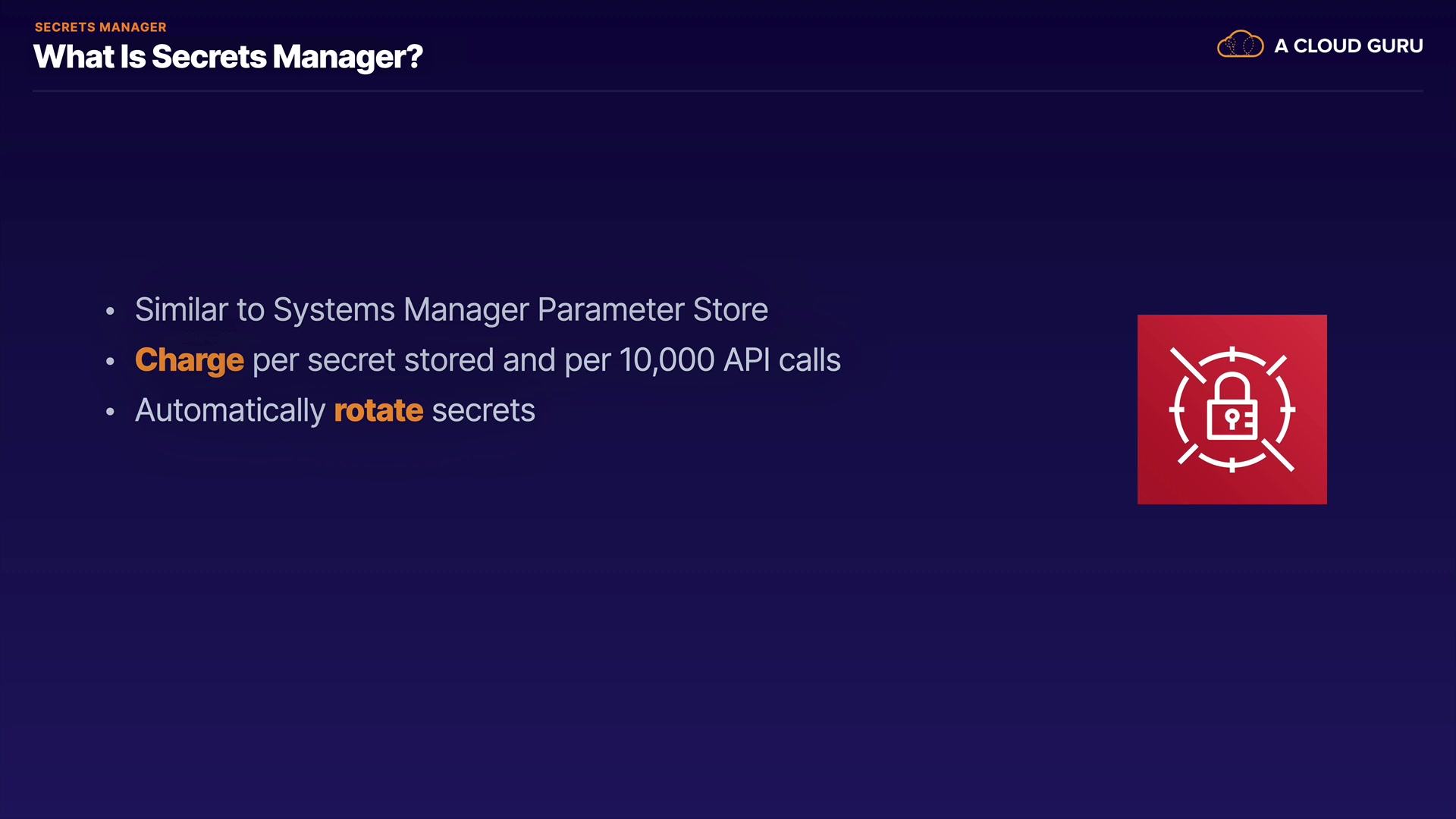Click the bullet dot before "Similar to"
Screen dimensions: 1456x819
tap(111, 311)
